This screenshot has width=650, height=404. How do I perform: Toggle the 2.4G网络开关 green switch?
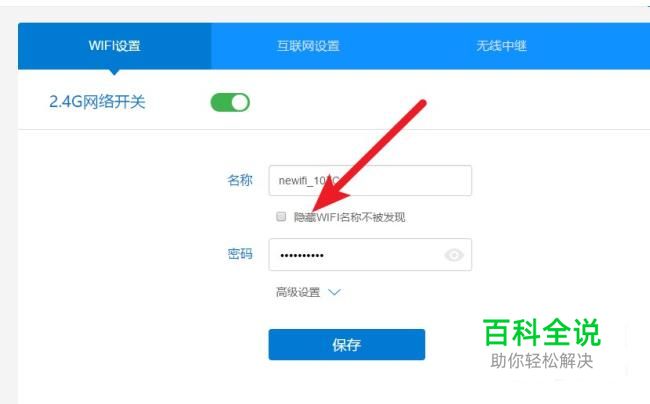230,102
